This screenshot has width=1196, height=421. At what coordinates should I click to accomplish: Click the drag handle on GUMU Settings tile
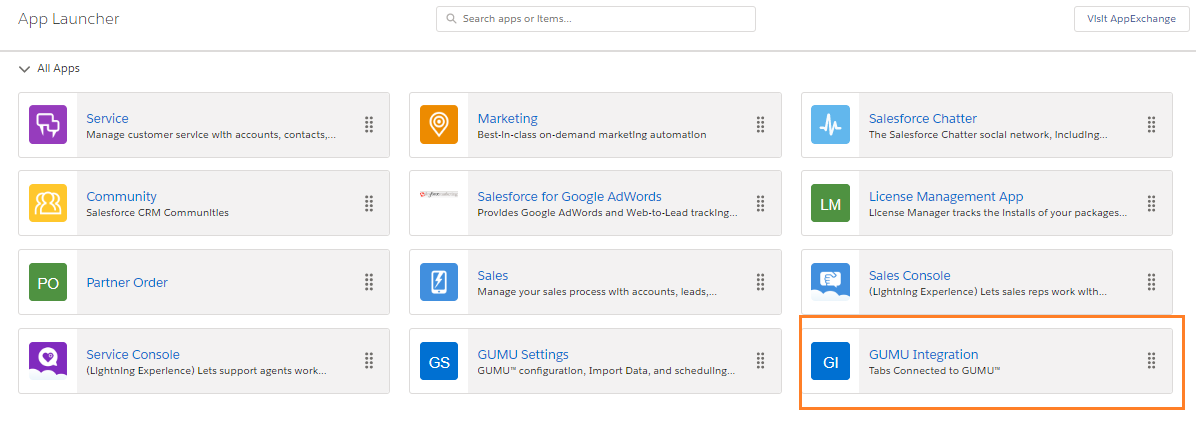(x=760, y=361)
